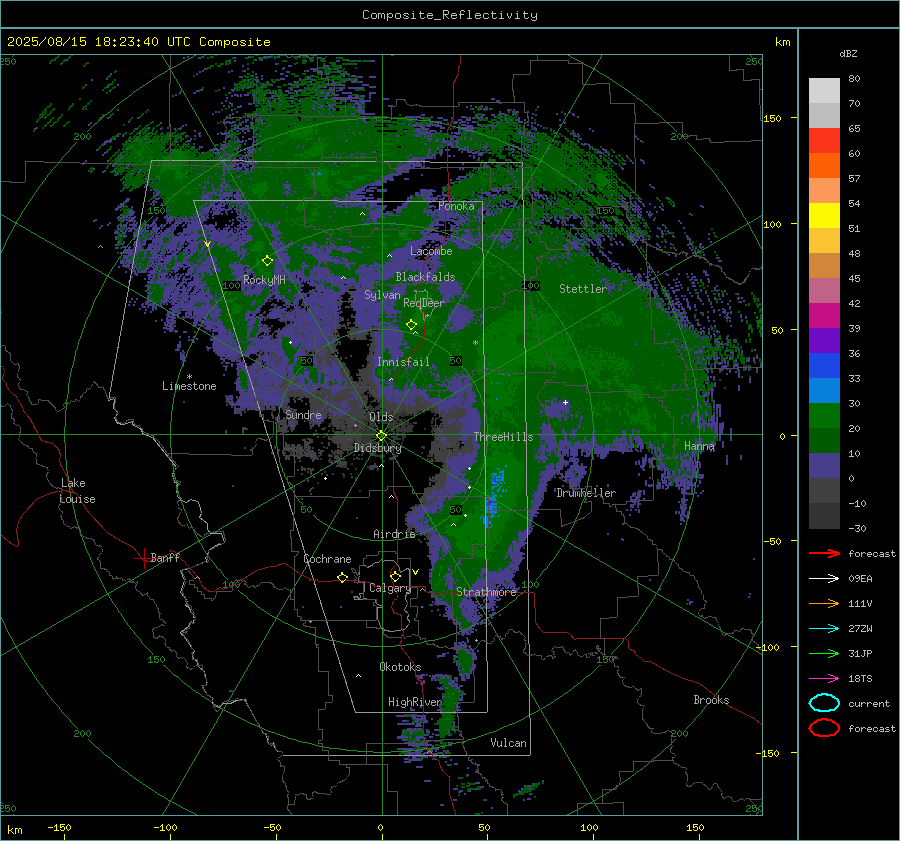Viewport: 900px width, 841px height.
Task: Click the Calgary city label
Action: pos(390,588)
